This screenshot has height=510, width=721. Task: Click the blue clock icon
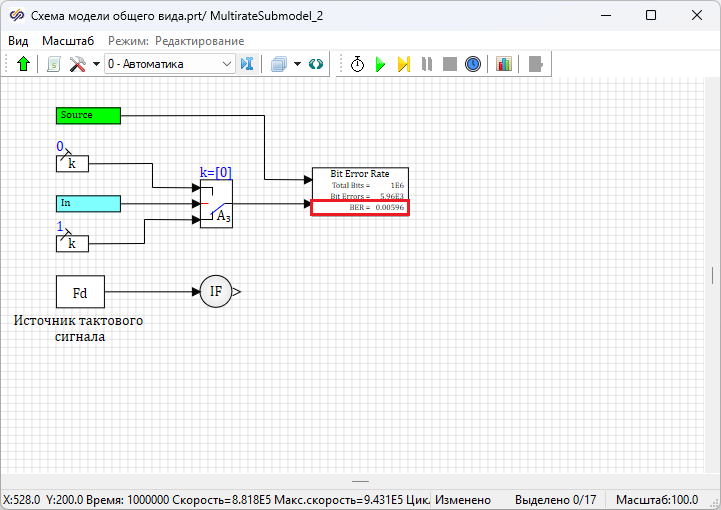click(x=473, y=64)
